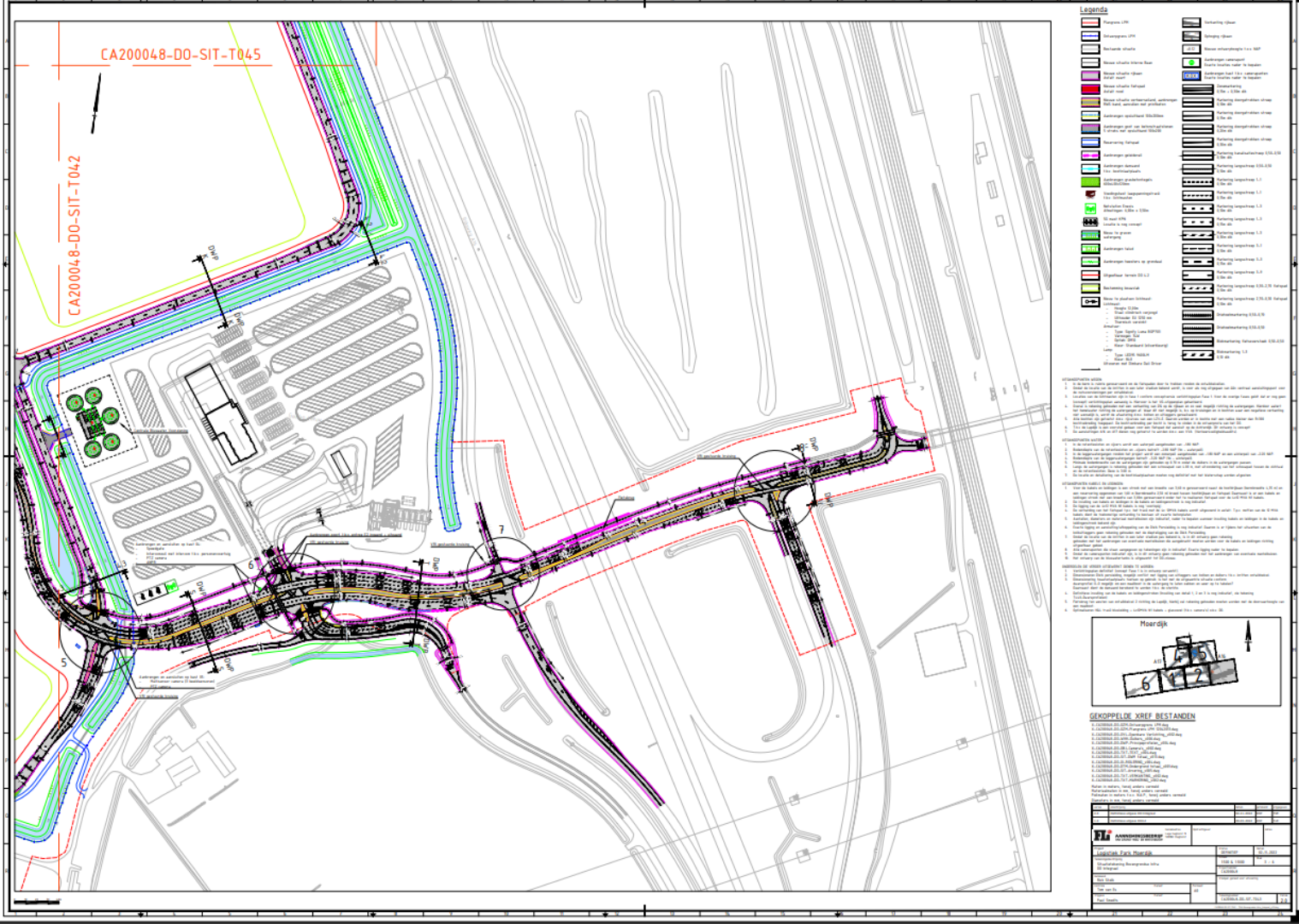Image resolution: width=1299 pixels, height=924 pixels.
Task: Pick the solid red cycle path legend swatch
Action: [1090, 88]
